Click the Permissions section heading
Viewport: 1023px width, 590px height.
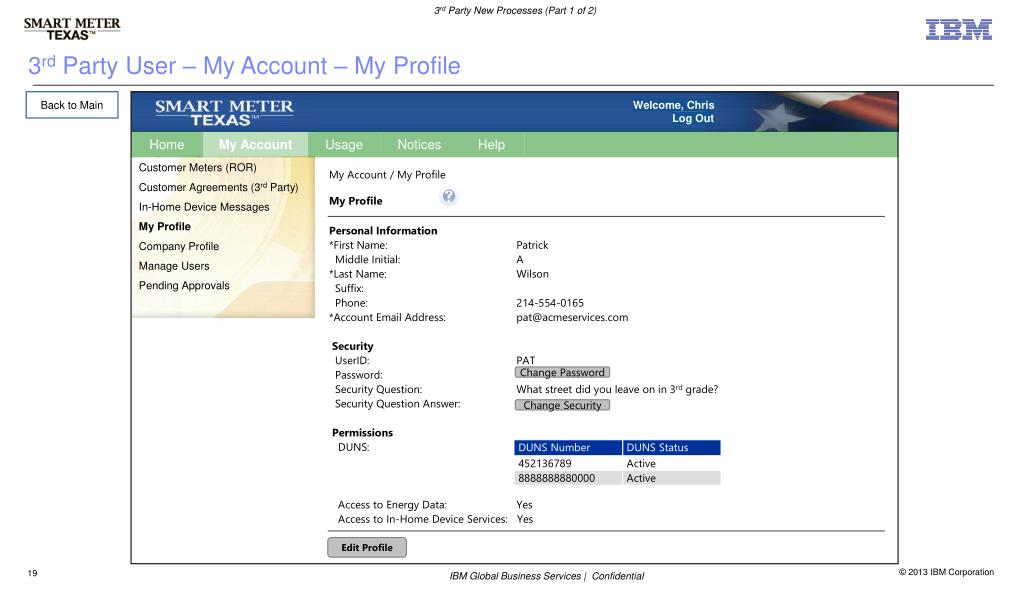coord(362,433)
